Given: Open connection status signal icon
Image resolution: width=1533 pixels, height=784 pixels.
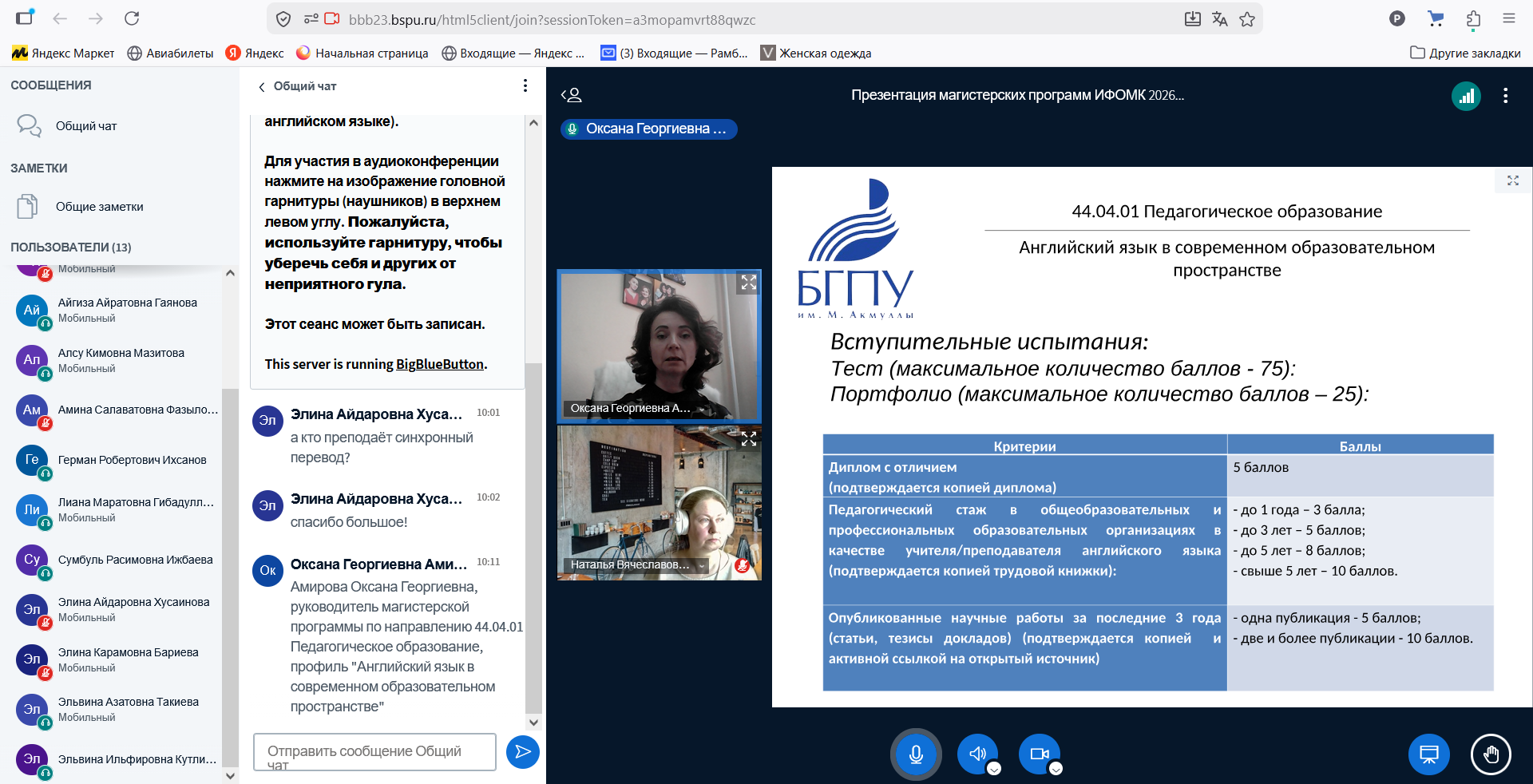Looking at the screenshot, I should tap(1466, 96).
